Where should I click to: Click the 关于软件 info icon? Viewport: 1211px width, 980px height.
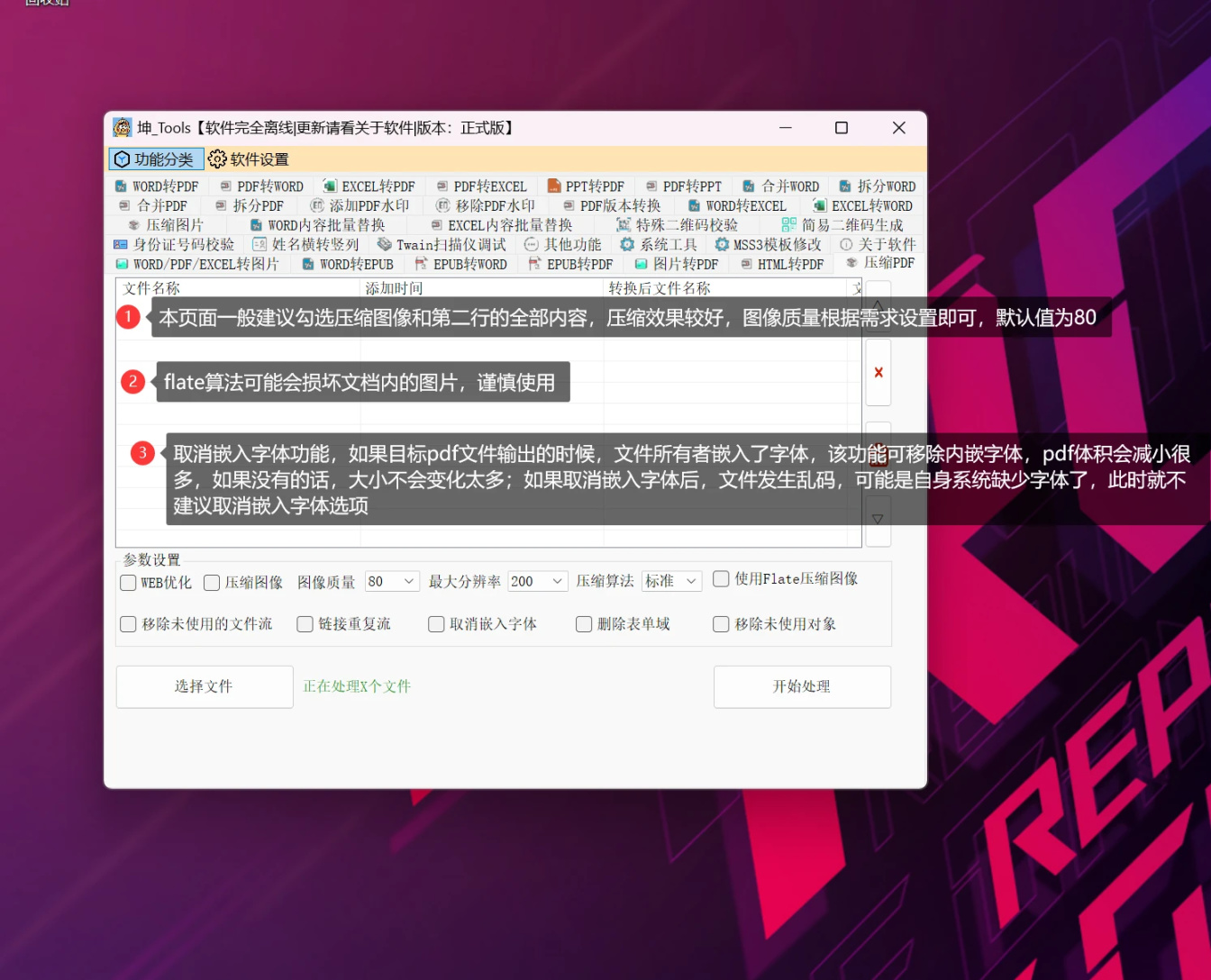coord(846,244)
